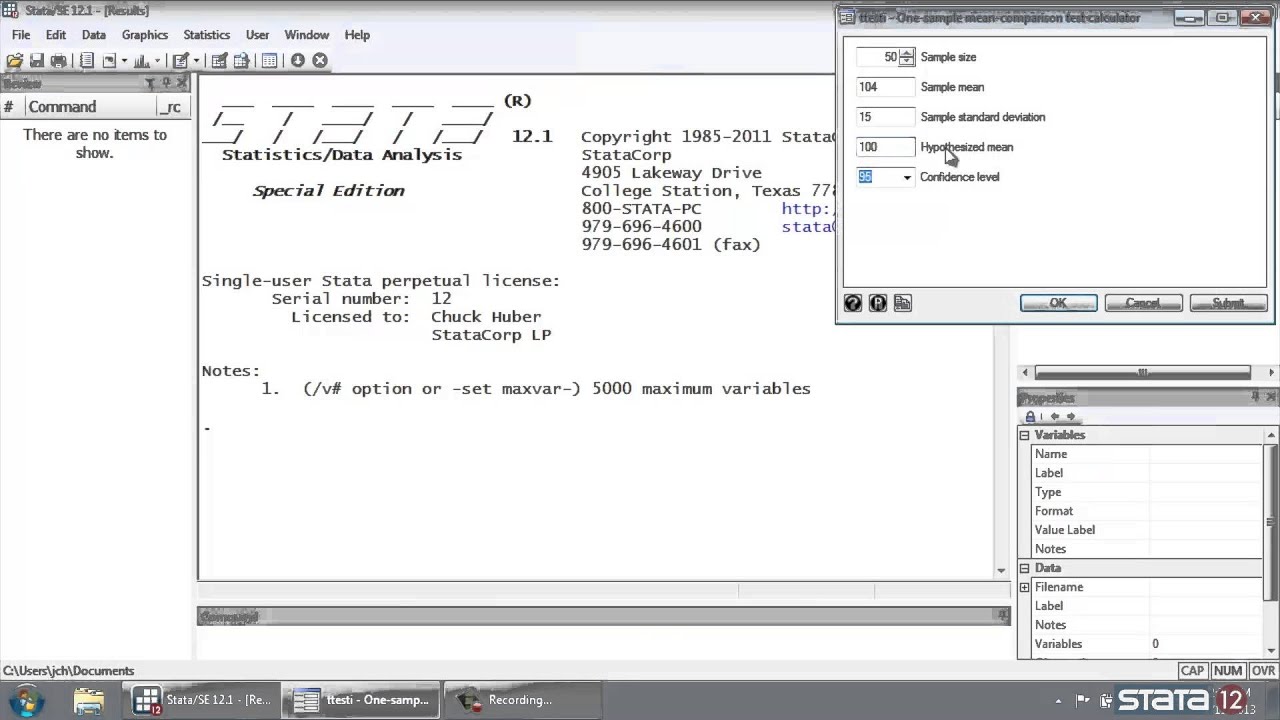Click the left arrow in Properties panel
1280x720 pixels.
[1055, 417]
